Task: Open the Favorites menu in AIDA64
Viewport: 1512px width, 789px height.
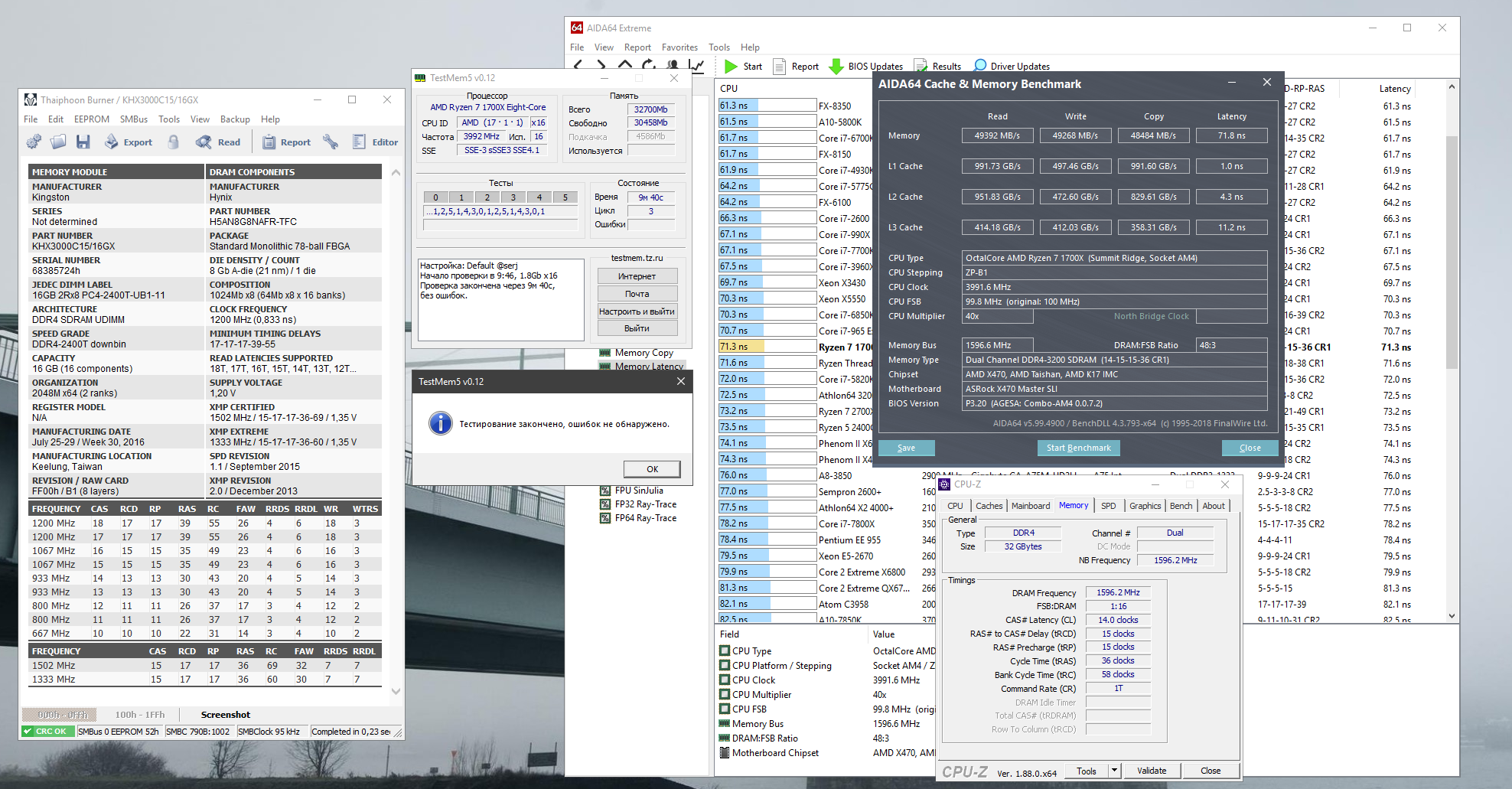Action: (679, 47)
